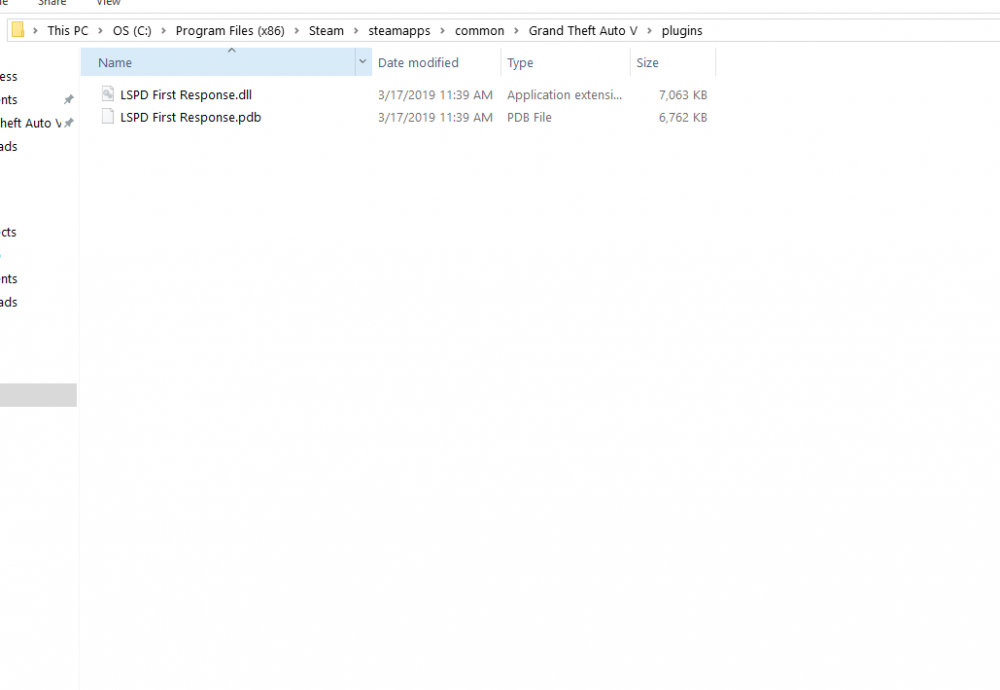Select the LSPD First Response.dll file icon
1000x690 pixels.
click(108, 94)
